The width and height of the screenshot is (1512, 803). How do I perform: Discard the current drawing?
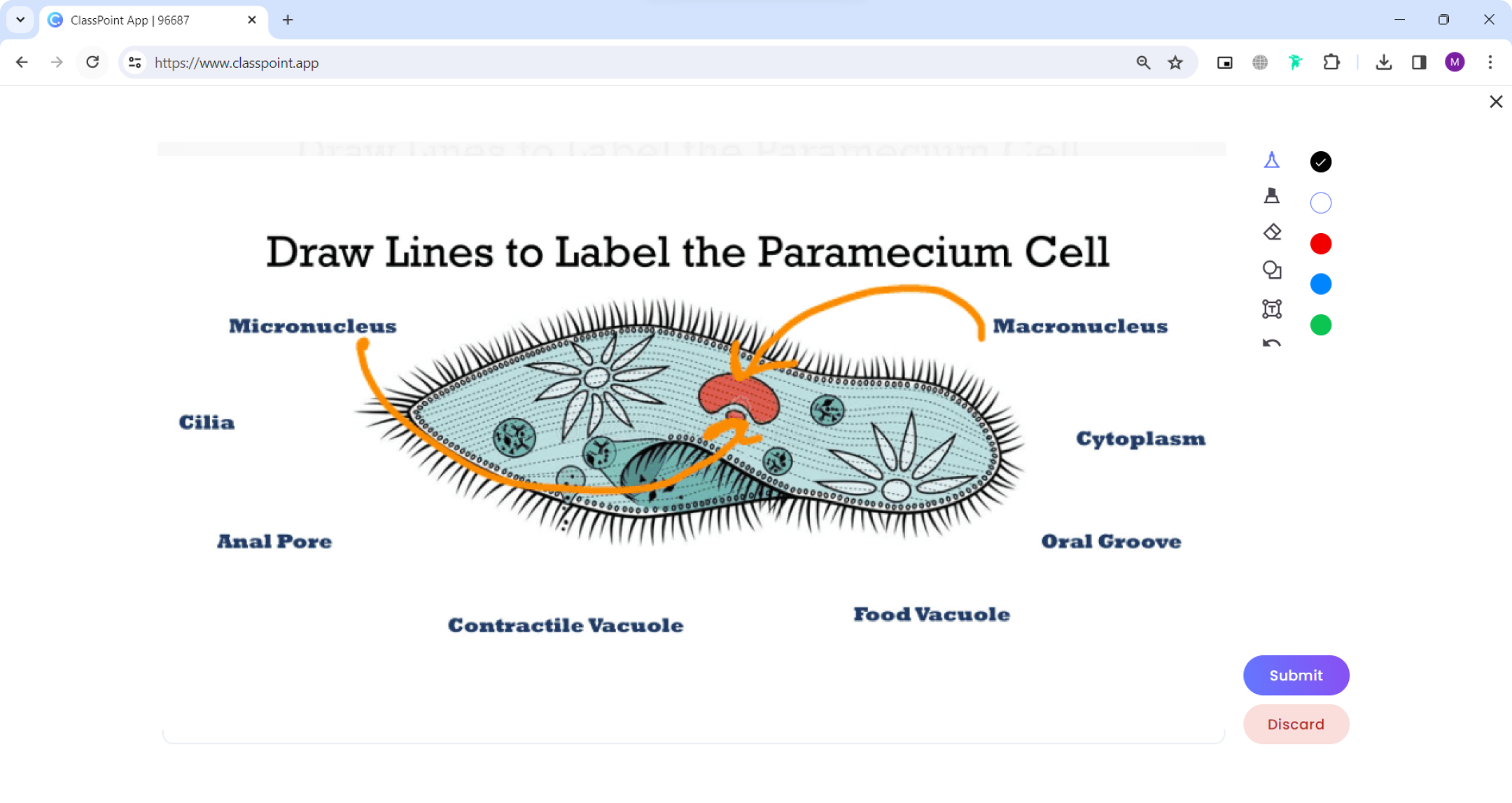[x=1296, y=724]
